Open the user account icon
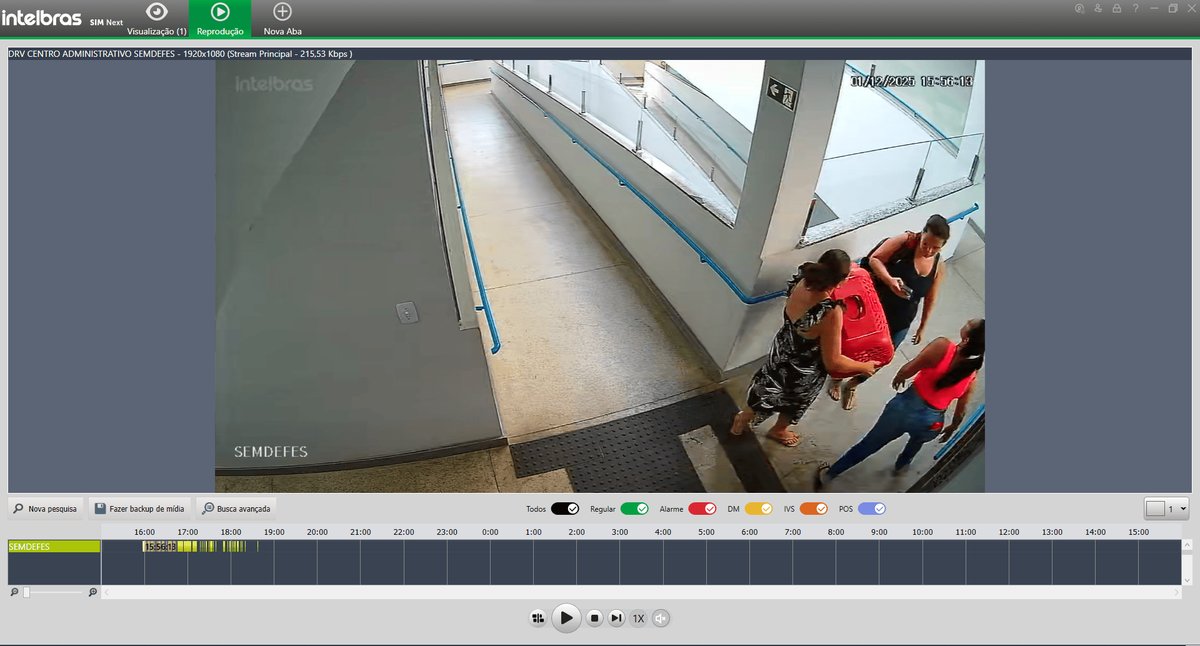Screen dimensions: 1200x646 click(x=1098, y=8)
